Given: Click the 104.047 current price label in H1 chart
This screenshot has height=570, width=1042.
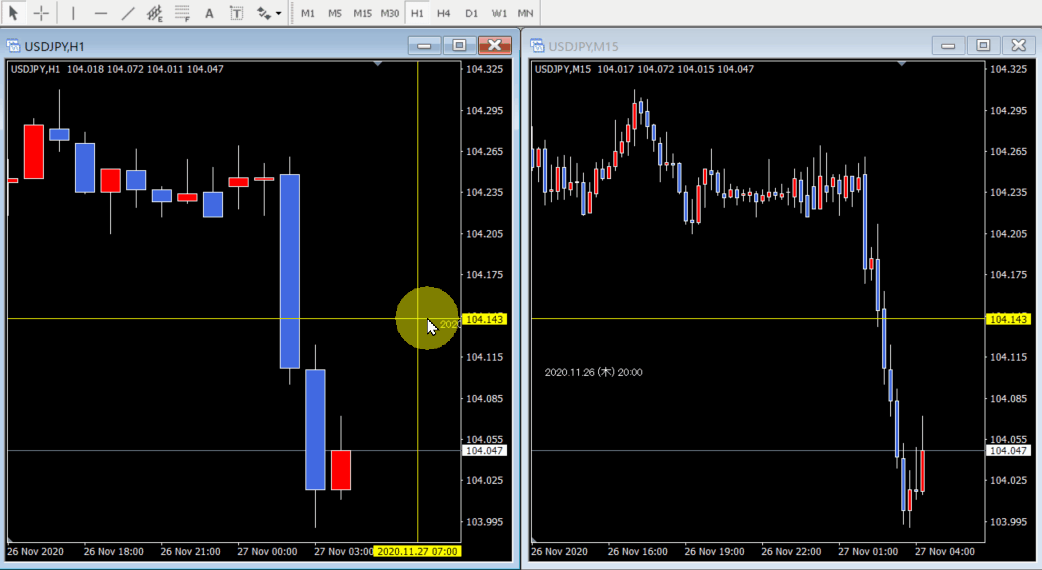Looking at the screenshot, I should 484,450.
